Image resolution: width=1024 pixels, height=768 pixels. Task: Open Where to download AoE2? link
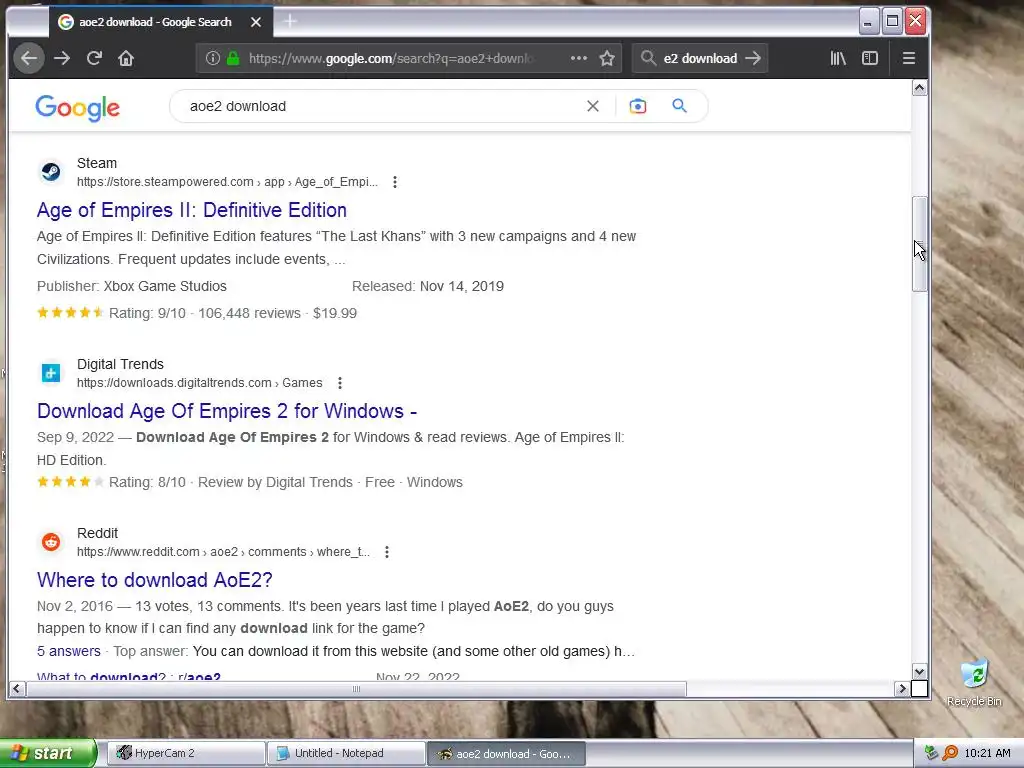tap(155, 580)
